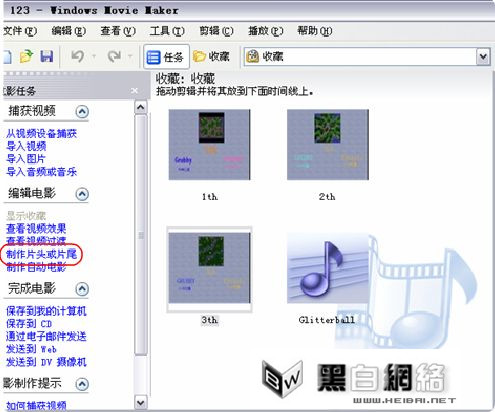Save the project with the floppy icon
The image size is (495, 412).
47,56
